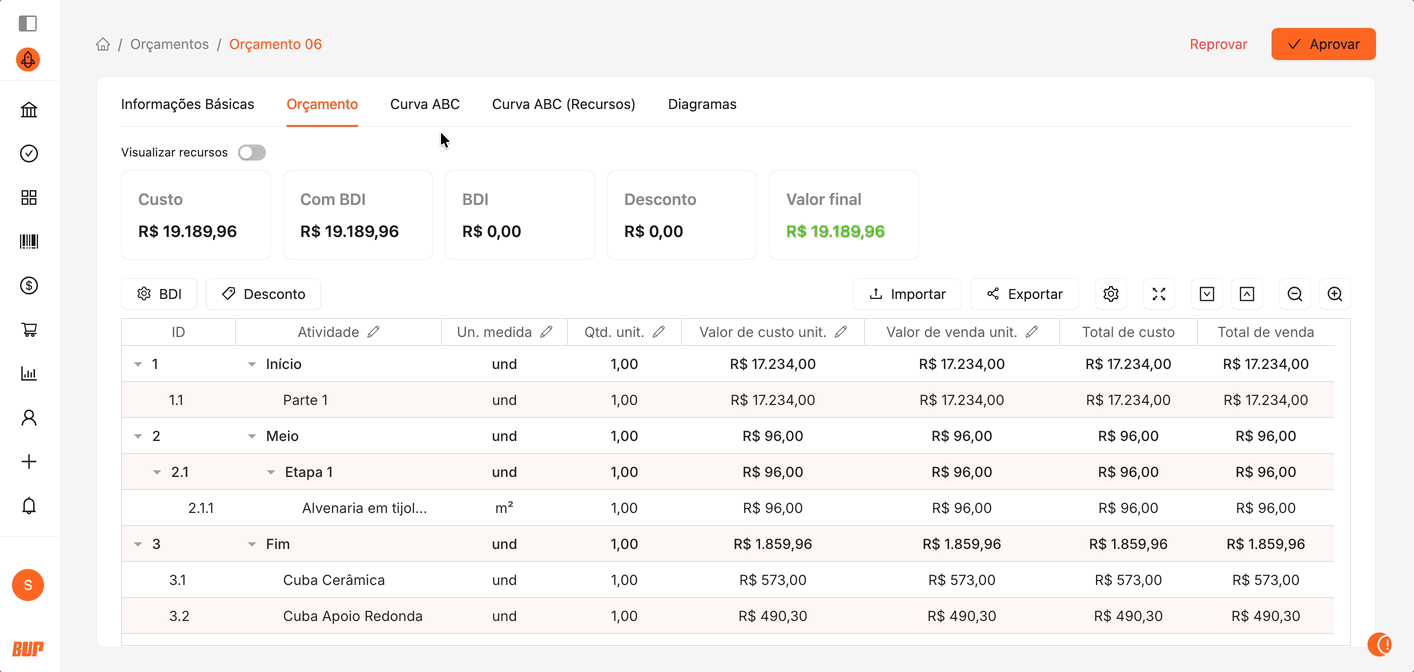Zoom out on the budget table
The width and height of the screenshot is (1414, 672).
click(1294, 294)
